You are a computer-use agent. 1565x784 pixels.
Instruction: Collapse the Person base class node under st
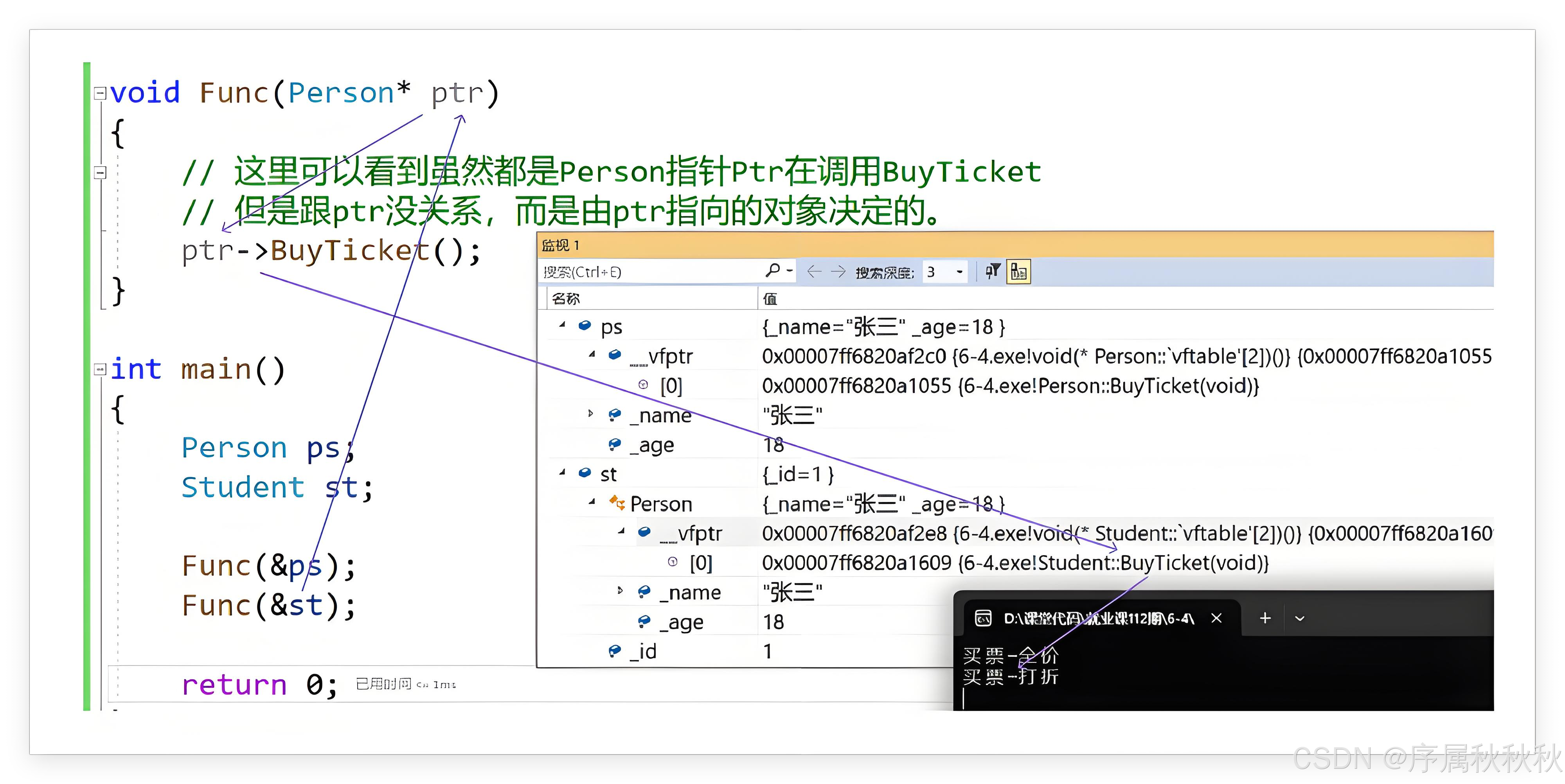592,502
